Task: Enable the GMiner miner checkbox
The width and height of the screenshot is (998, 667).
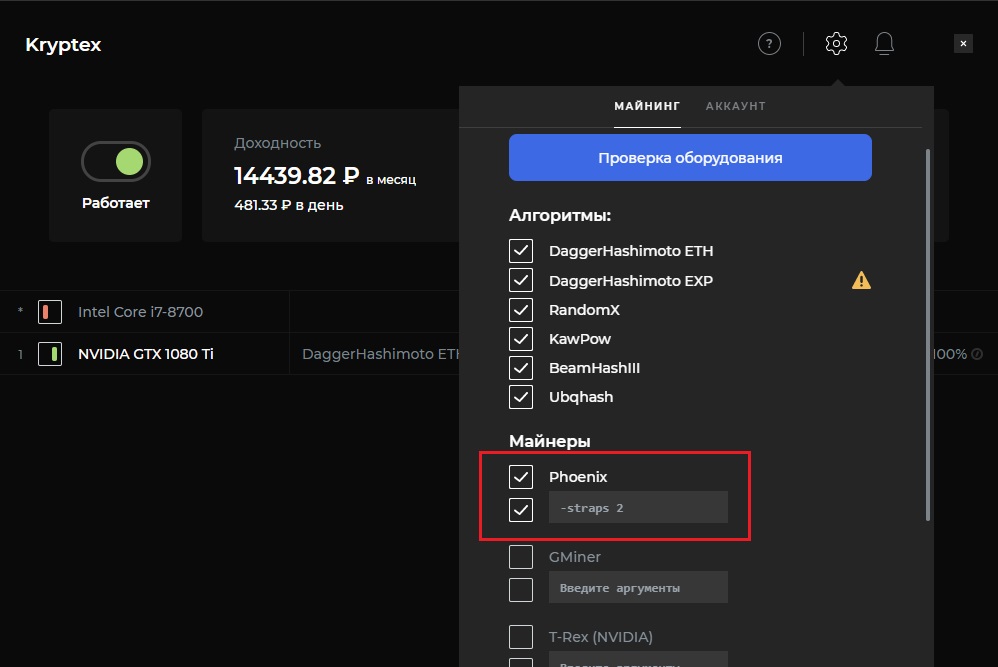Action: click(521, 557)
